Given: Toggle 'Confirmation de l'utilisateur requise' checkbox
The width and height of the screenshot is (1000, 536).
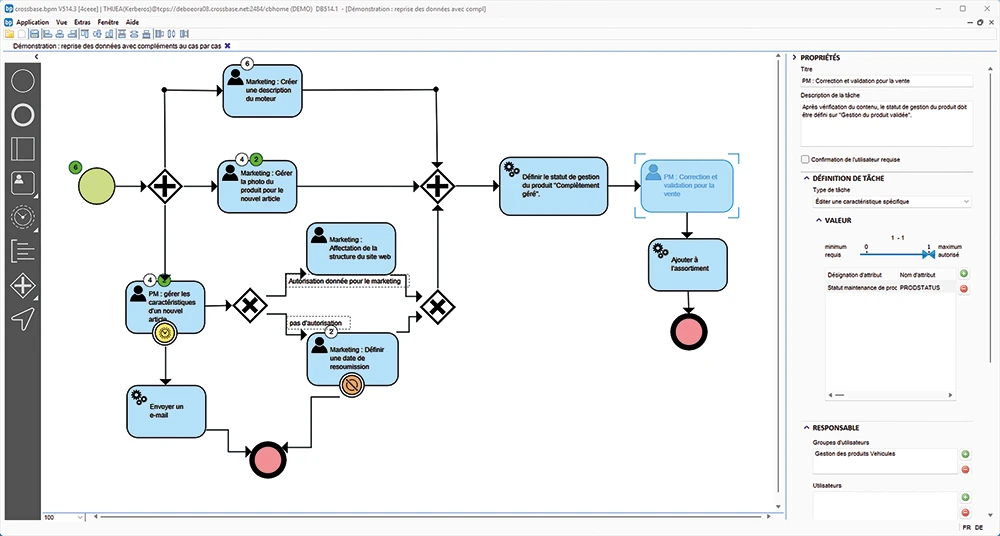Looking at the screenshot, I should pyautogui.click(x=805, y=160).
